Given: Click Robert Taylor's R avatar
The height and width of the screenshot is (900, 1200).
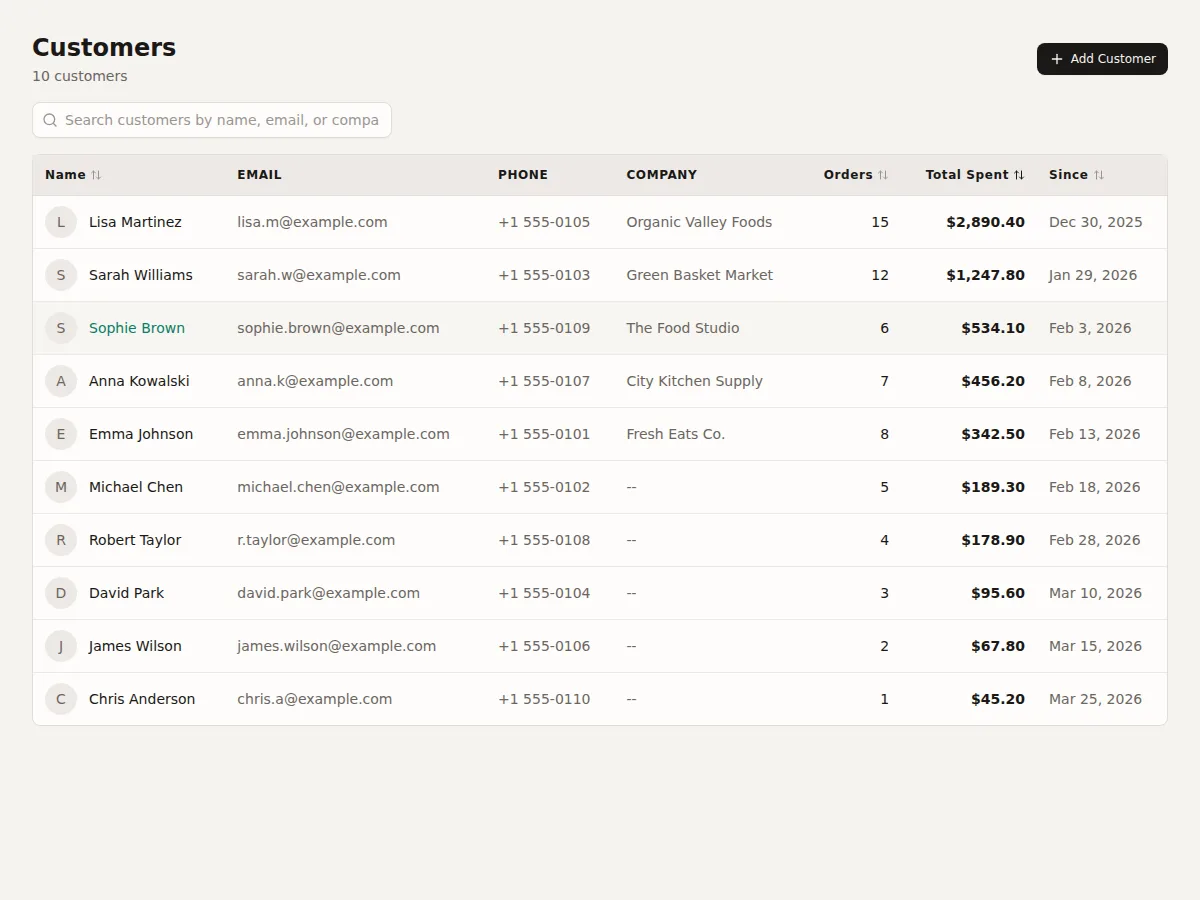Looking at the screenshot, I should (61, 540).
